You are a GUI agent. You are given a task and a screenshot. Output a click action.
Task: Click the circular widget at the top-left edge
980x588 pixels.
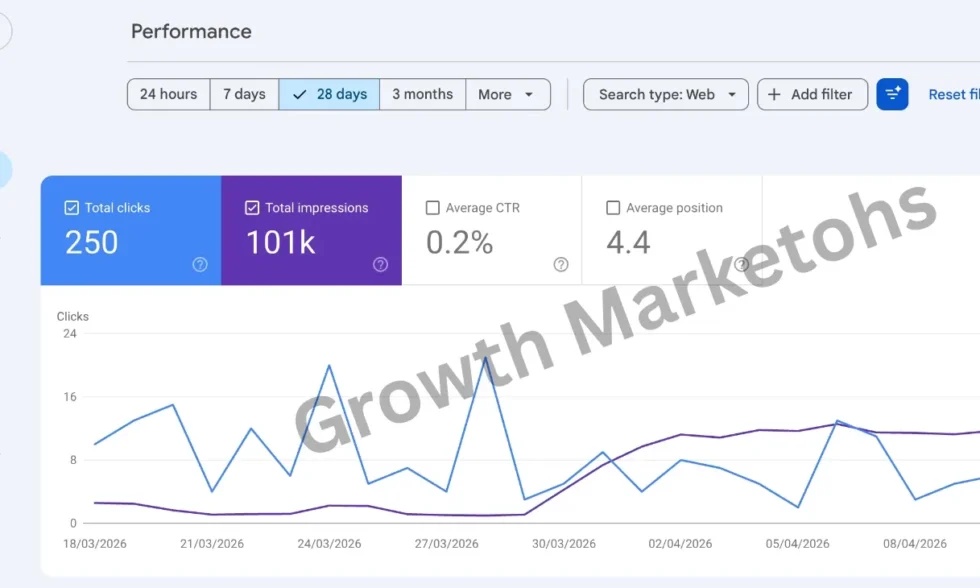point(3,31)
